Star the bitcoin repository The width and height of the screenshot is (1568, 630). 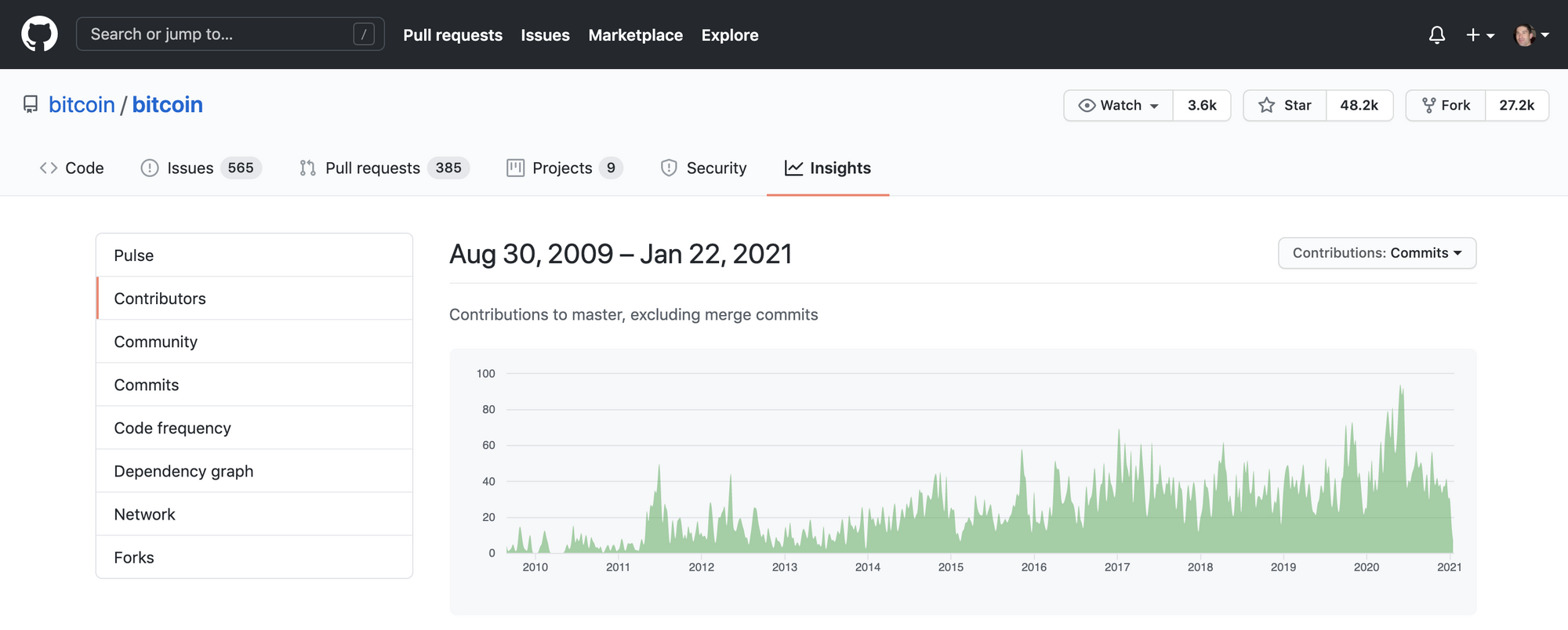[x=1284, y=105]
